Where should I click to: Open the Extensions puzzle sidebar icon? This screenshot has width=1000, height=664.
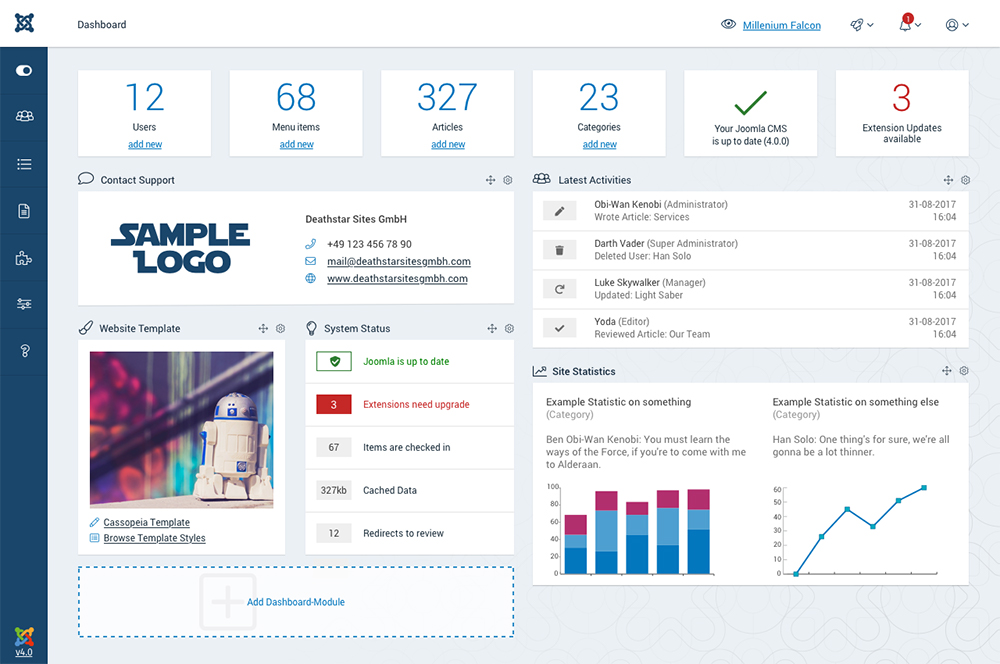pyautogui.click(x=24, y=258)
